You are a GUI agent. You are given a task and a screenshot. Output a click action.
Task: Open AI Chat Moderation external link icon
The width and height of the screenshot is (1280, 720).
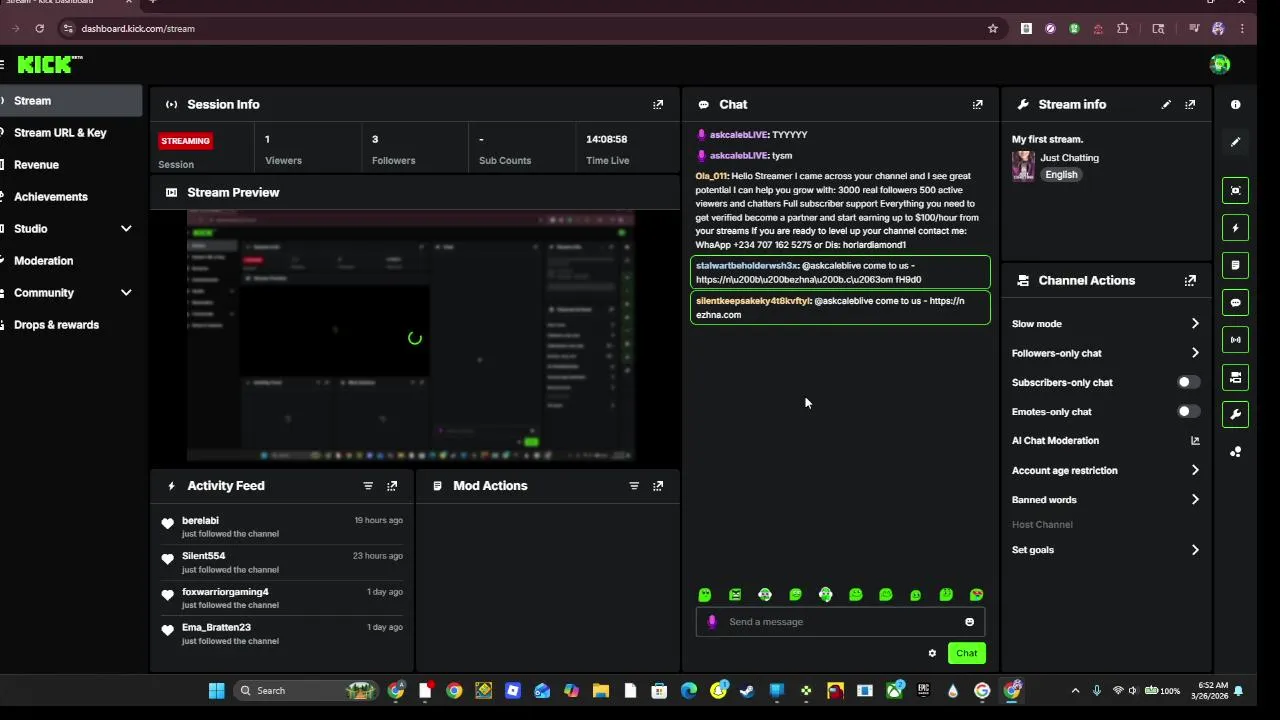pyautogui.click(x=1195, y=441)
